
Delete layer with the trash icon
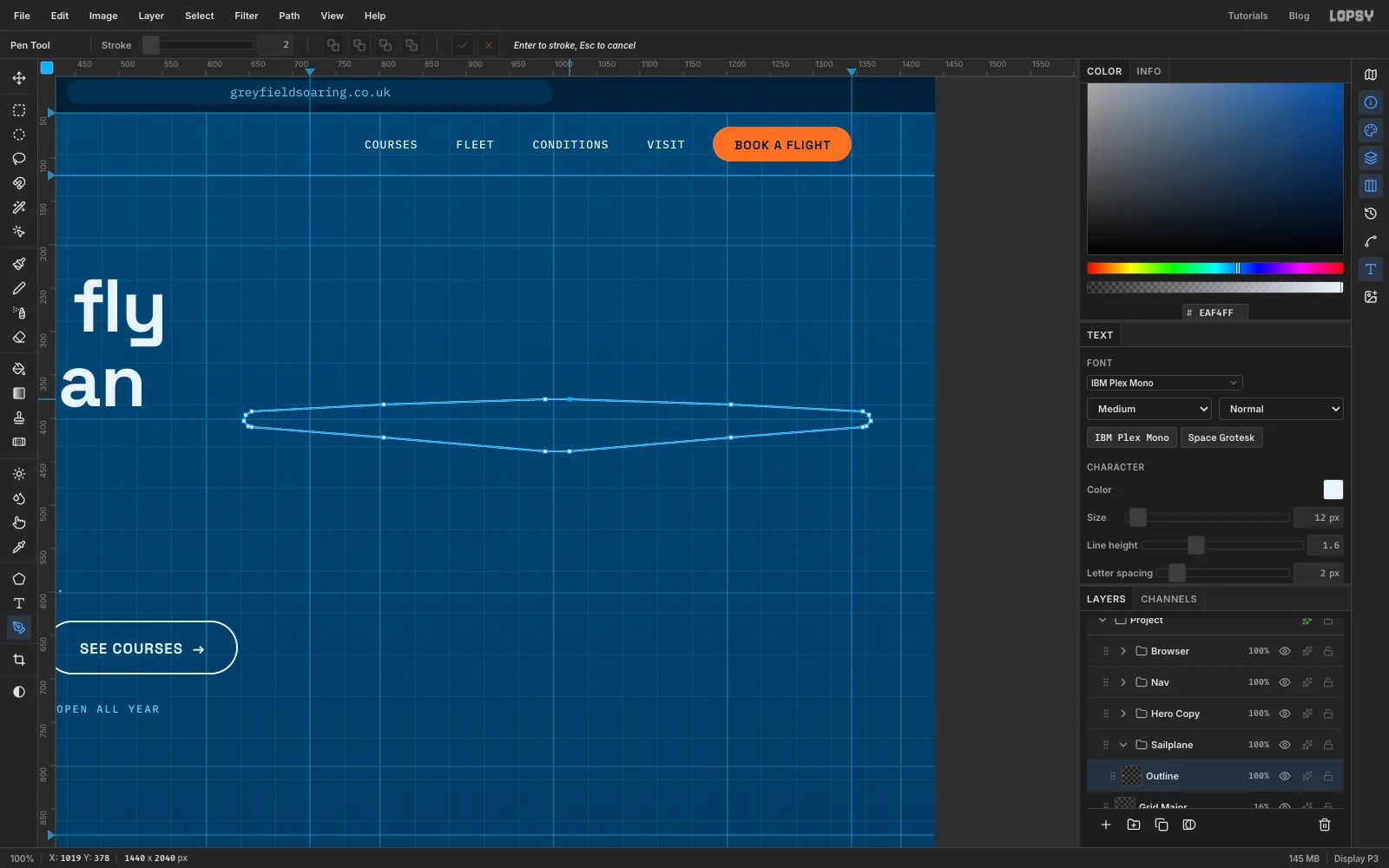[x=1325, y=825]
